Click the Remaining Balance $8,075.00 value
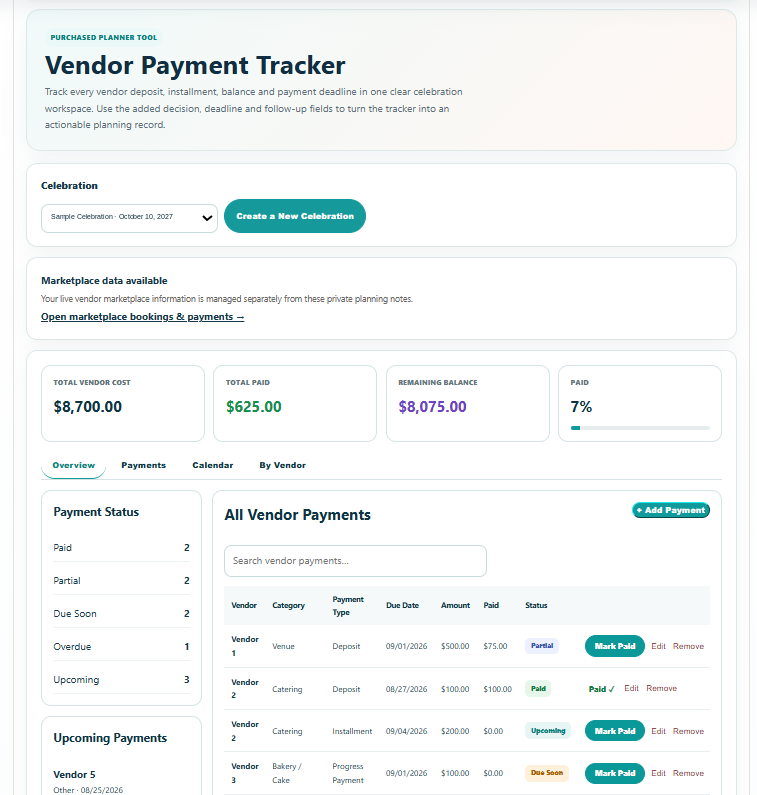The image size is (757, 795). point(432,407)
